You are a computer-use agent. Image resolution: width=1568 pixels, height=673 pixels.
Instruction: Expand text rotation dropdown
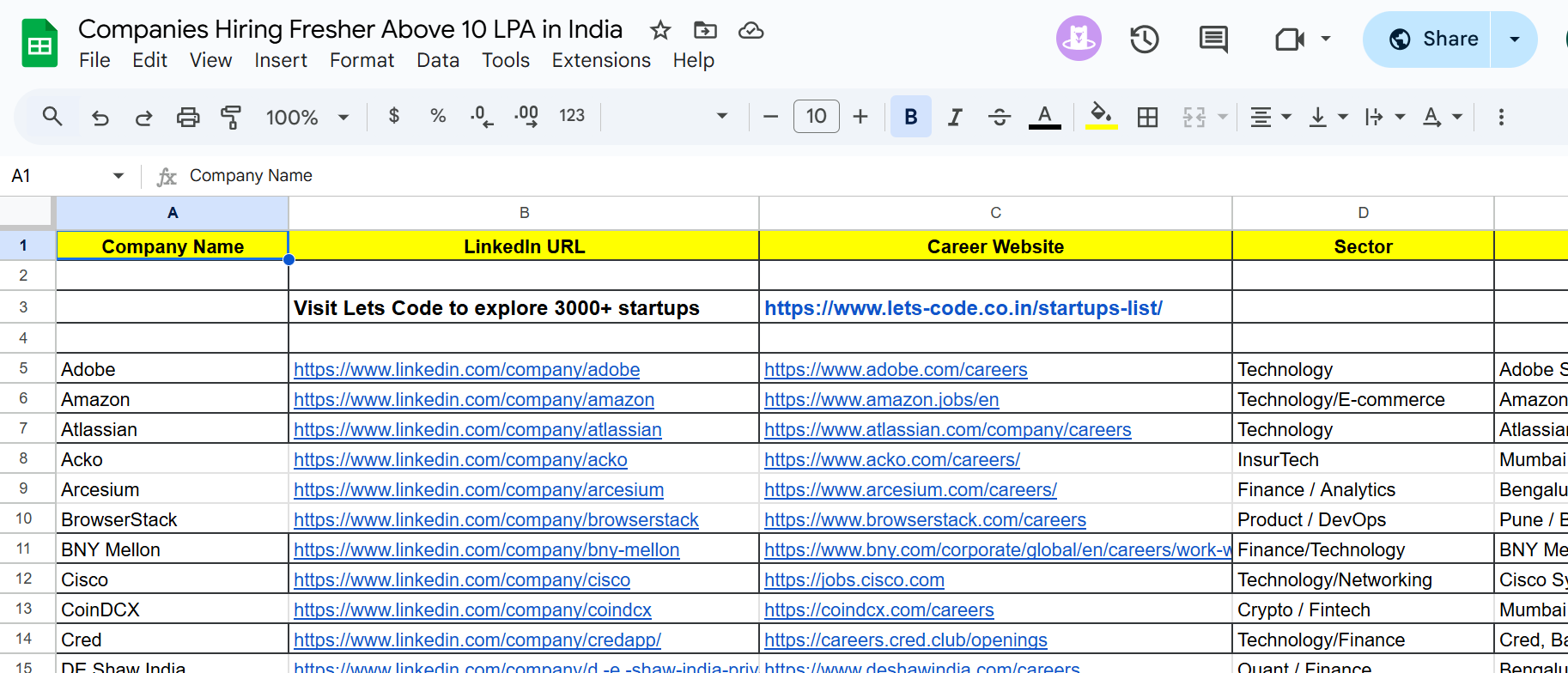1457,117
